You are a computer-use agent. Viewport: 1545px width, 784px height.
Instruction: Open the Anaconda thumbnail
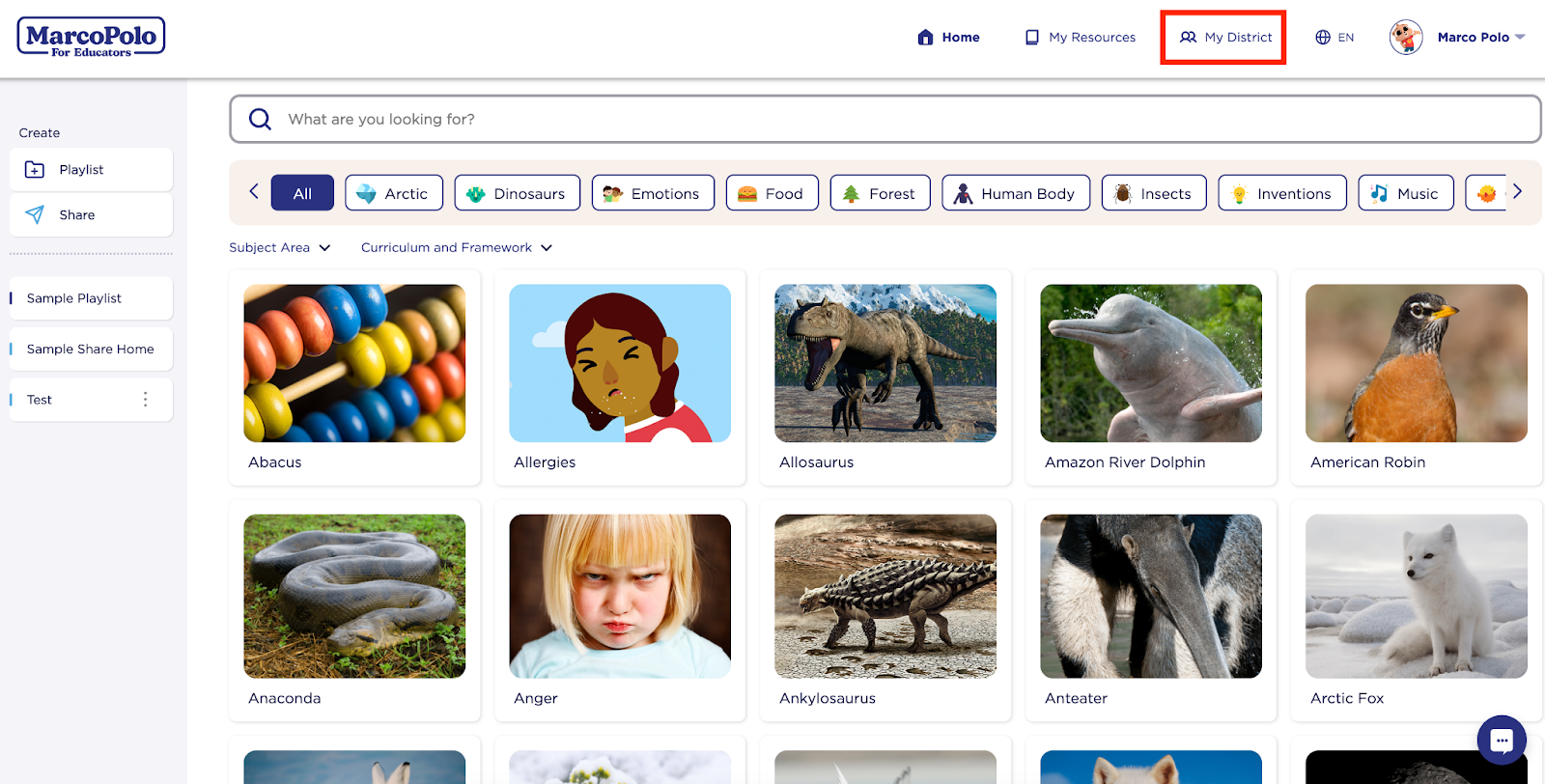[354, 596]
